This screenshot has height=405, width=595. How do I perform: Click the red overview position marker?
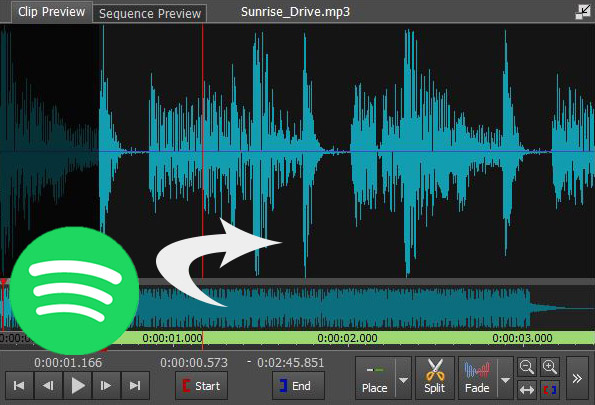(x=3, y=304)
